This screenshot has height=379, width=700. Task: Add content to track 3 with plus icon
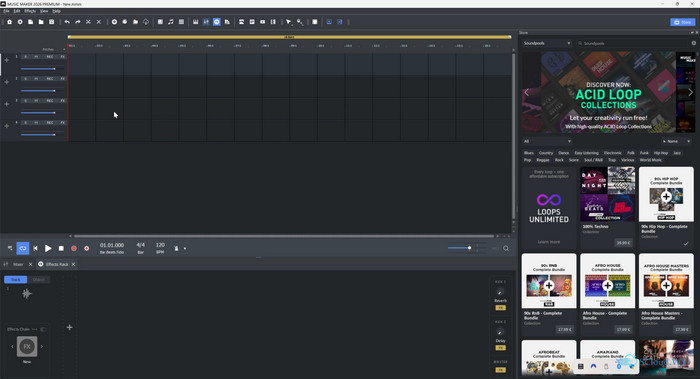6,104
